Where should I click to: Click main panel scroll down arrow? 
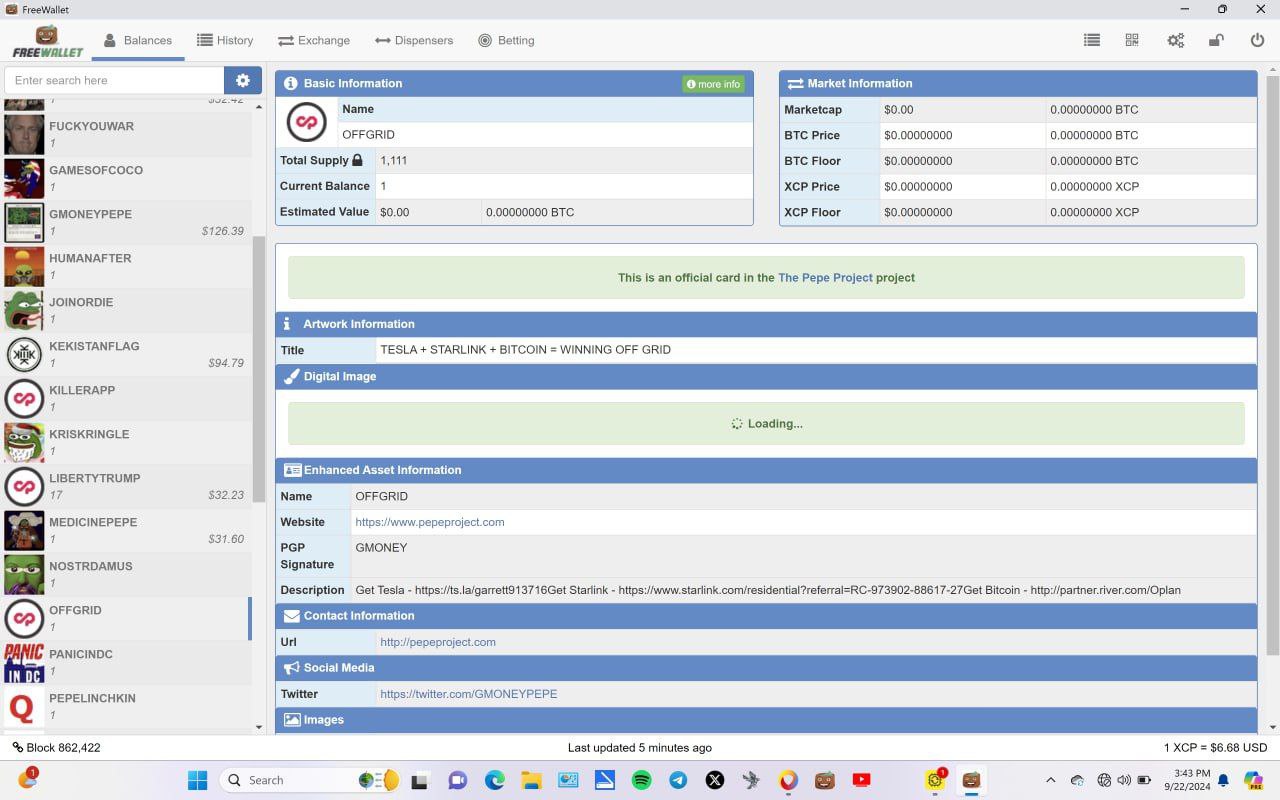point(1272,727)
